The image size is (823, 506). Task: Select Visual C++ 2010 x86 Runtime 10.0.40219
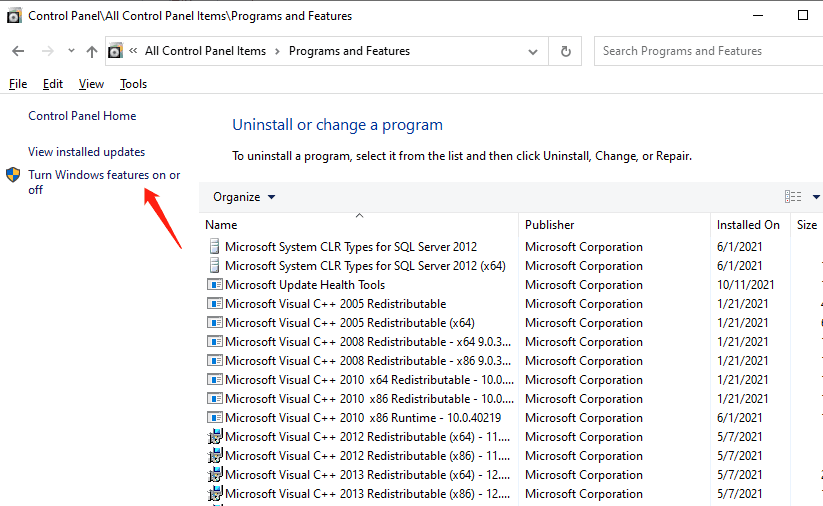pyautogui.click(x=363, y=418)
